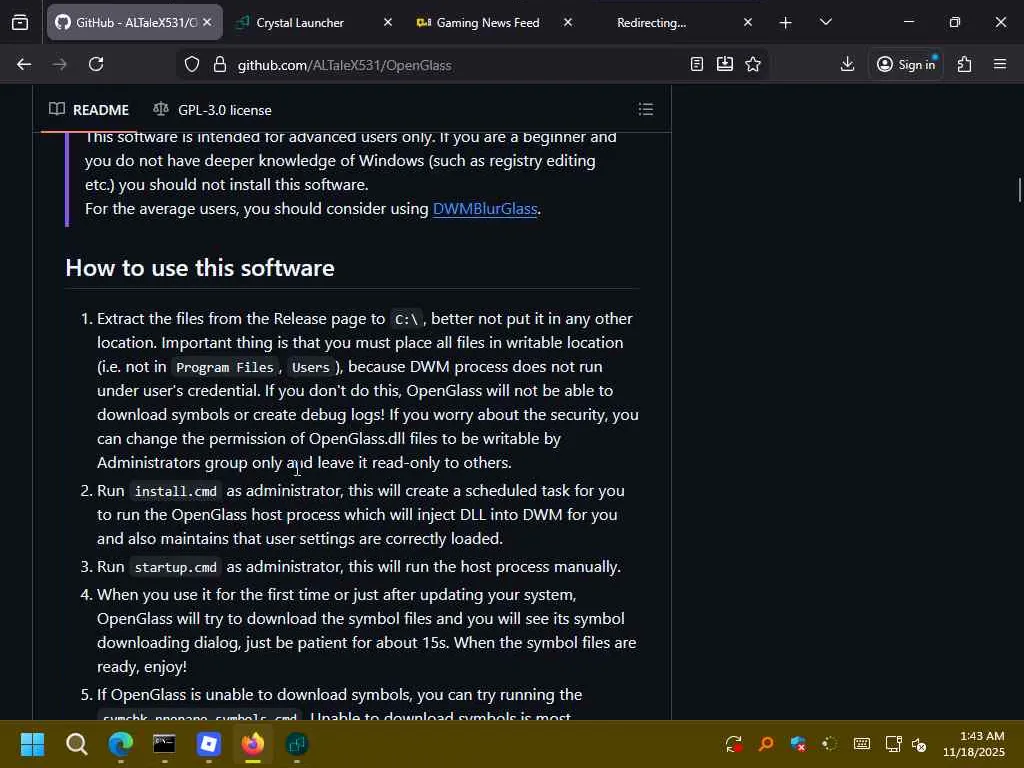Open the blue square app on taskbar

tap(208, 744)
